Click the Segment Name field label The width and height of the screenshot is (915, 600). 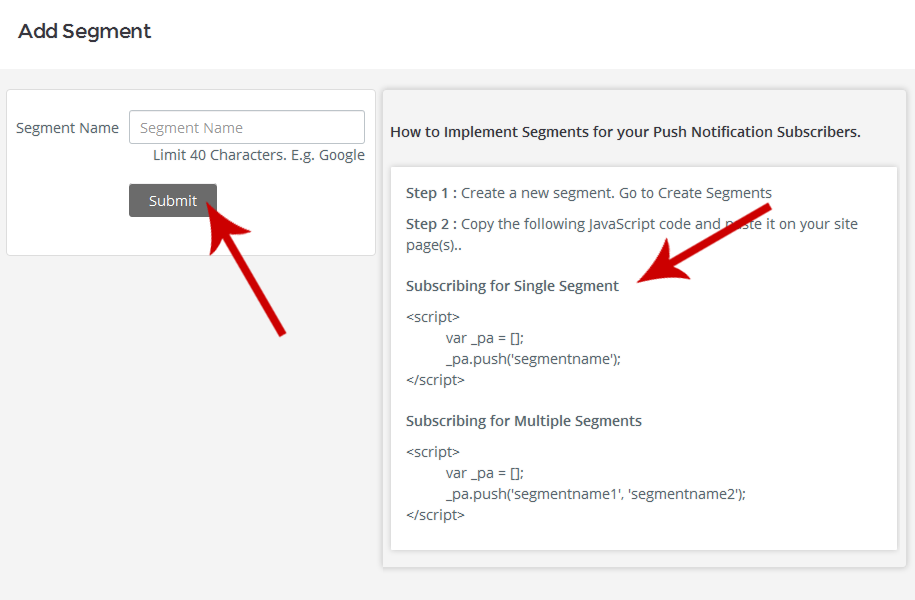pyautogui.click(x=67, y=128)
